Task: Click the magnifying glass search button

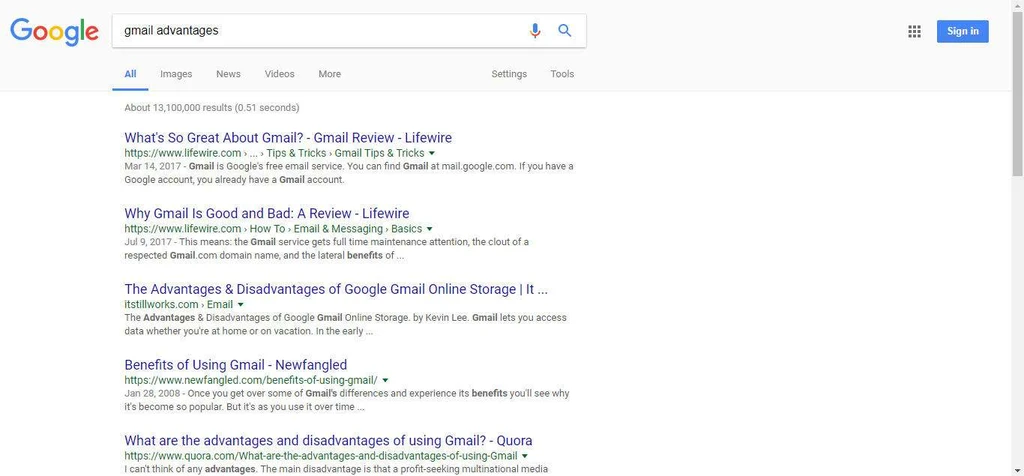Action: (x=565, y=31)
